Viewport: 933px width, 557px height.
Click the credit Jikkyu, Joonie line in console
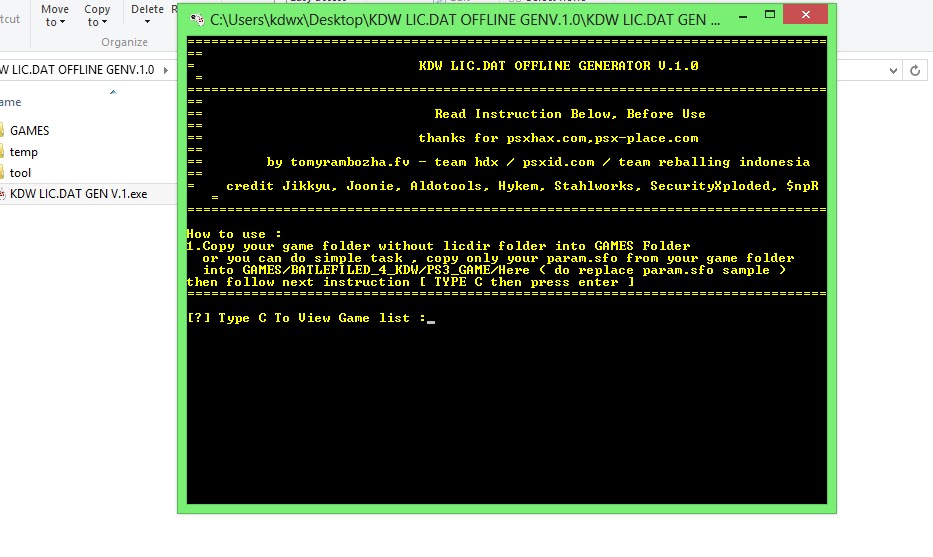(x=522, y=186)
